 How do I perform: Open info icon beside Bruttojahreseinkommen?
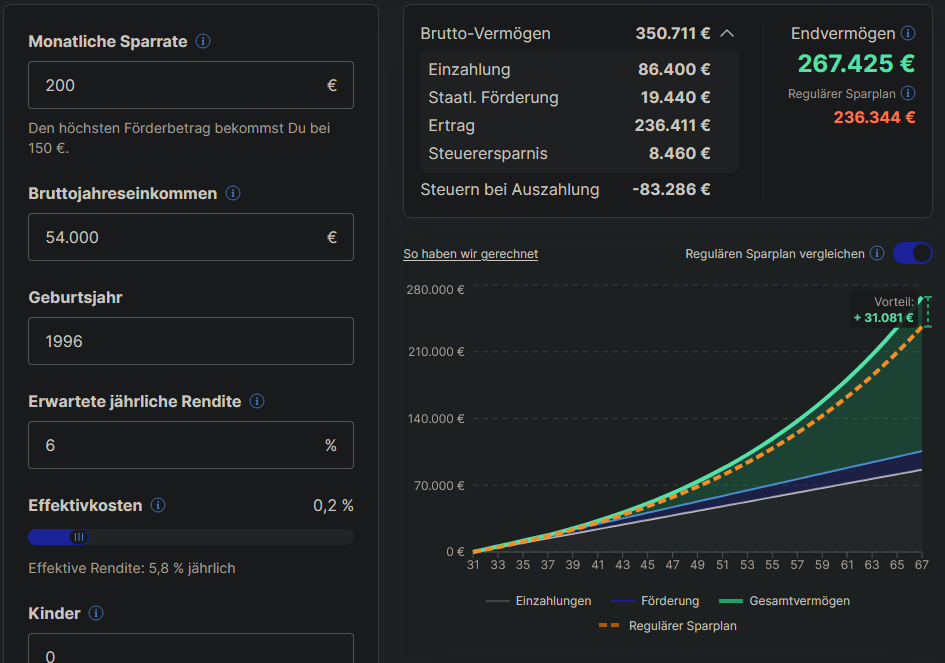click(x=233, y=193)
